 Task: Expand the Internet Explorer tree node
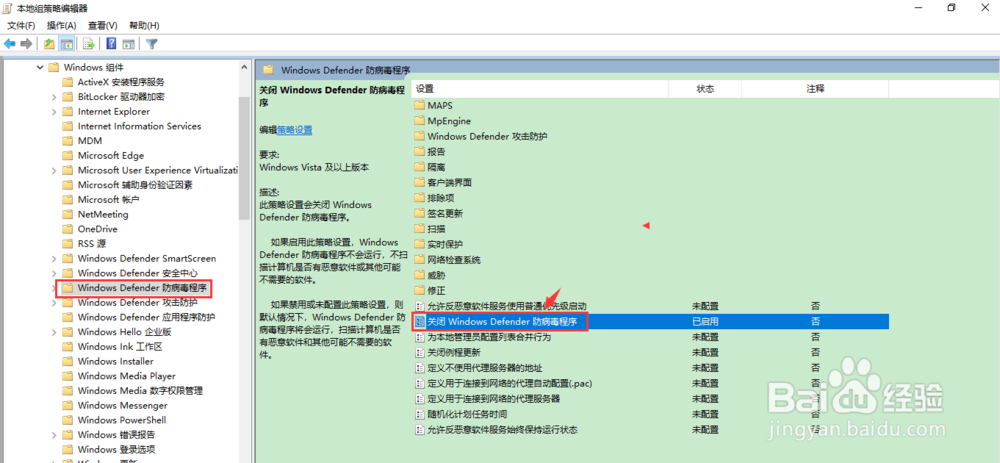[54, 111]
